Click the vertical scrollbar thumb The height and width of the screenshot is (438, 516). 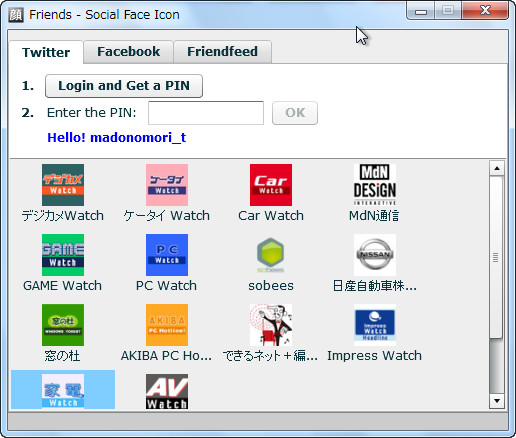496,257
